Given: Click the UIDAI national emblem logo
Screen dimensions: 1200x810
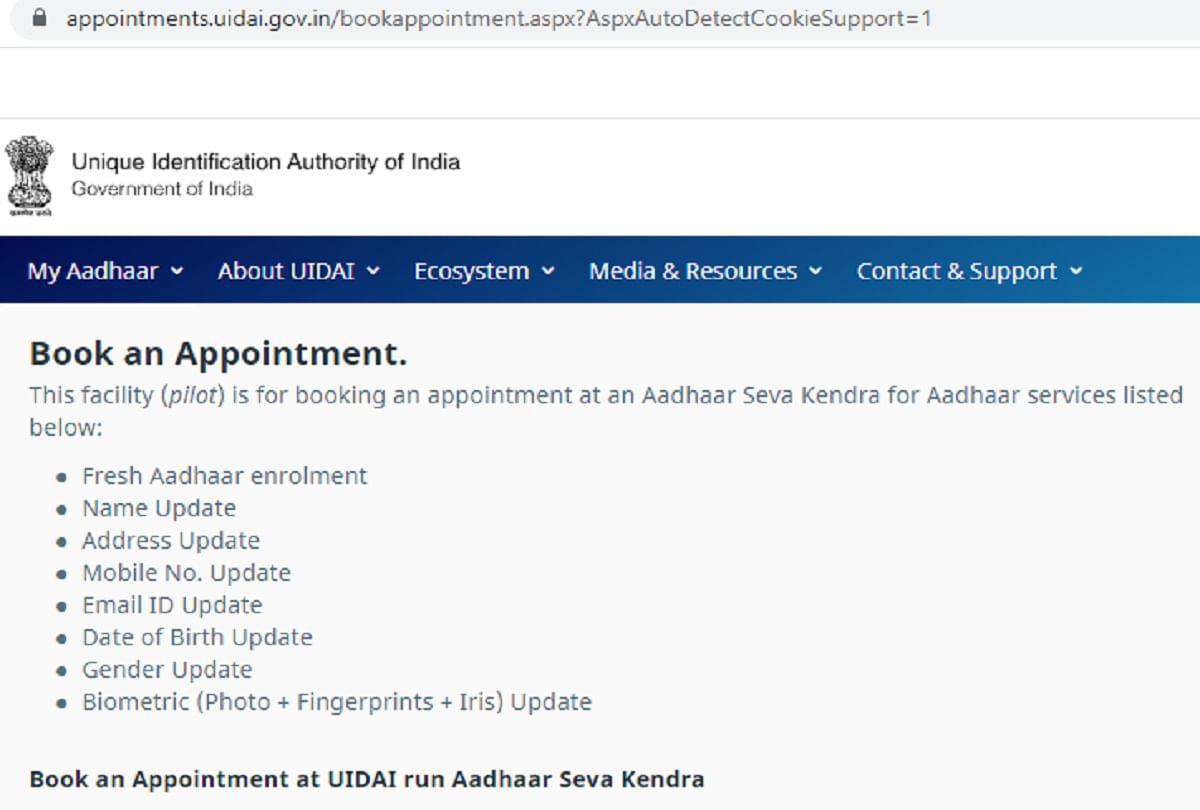Looking at the screenshot, I should 29,175.
